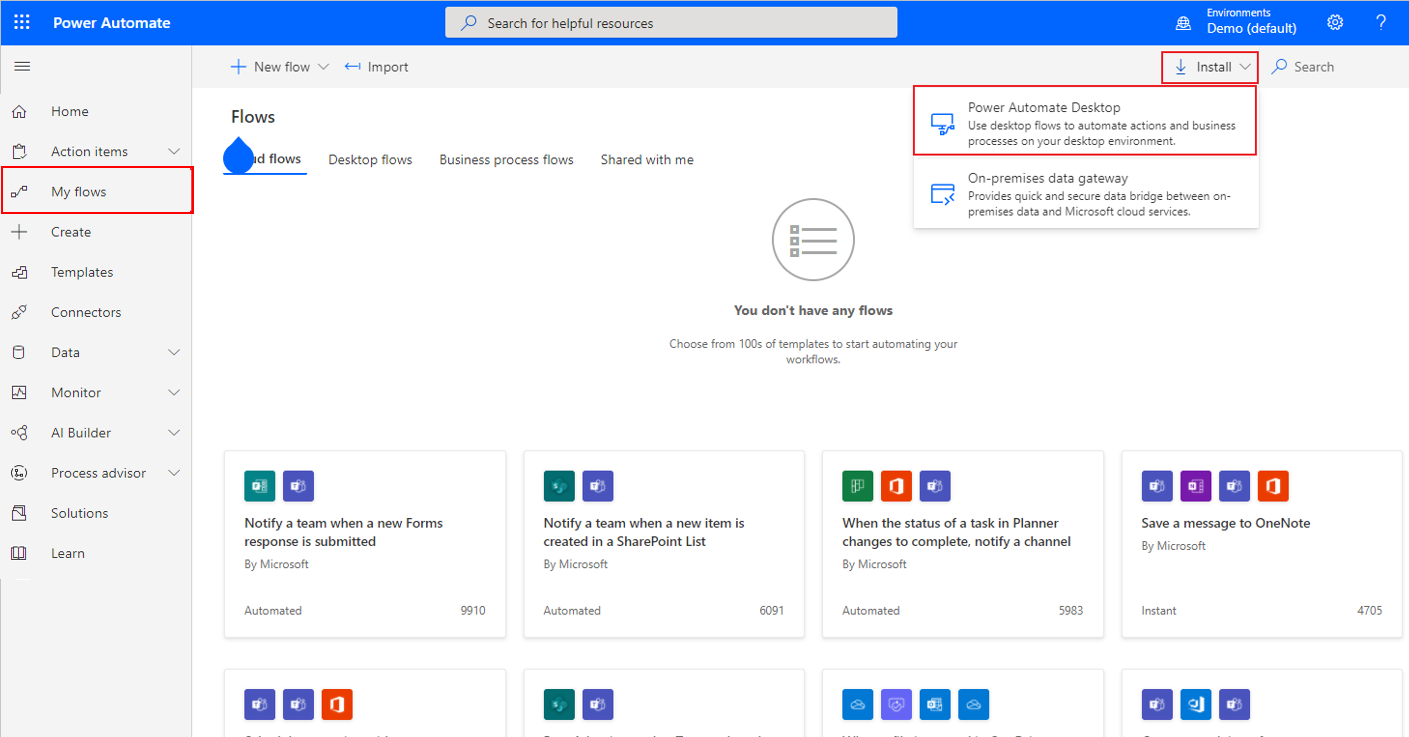Click the Planner icon on the task status card

click(x=858, y=486)
